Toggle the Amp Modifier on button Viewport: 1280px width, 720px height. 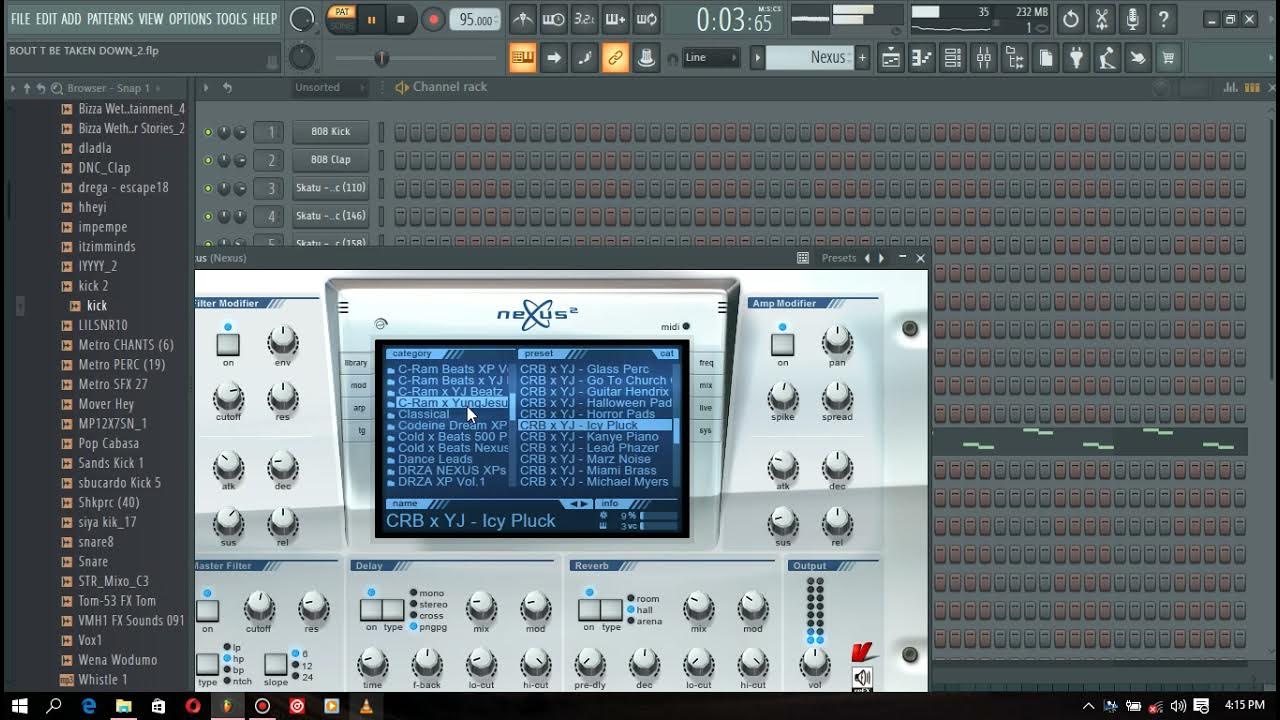782,344
